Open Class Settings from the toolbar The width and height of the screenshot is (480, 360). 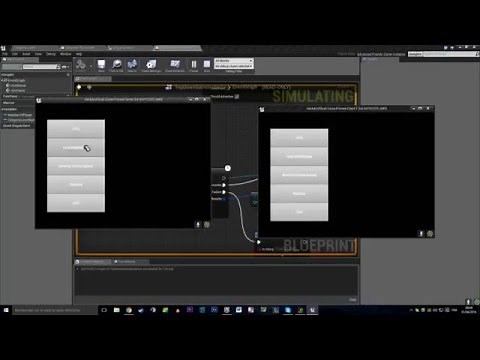(x=151, y=65)
